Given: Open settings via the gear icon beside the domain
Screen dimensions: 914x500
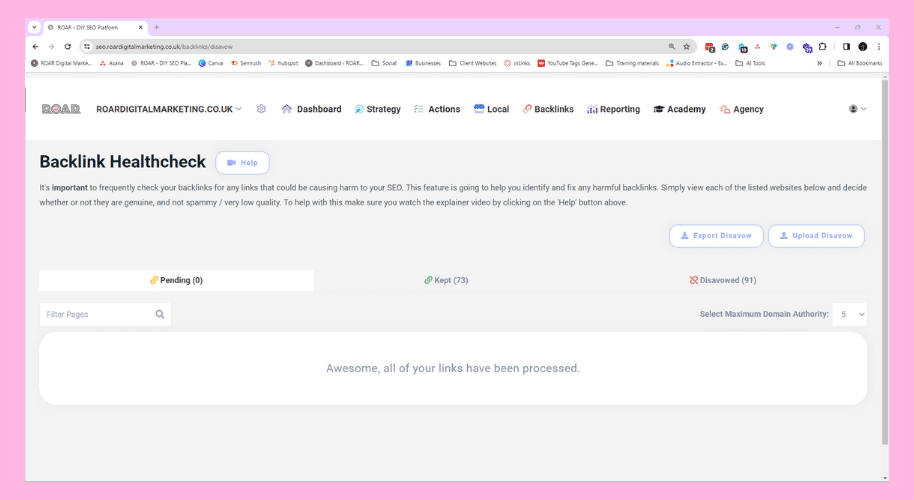Looking at the screenshot, I should coord(261,109).
